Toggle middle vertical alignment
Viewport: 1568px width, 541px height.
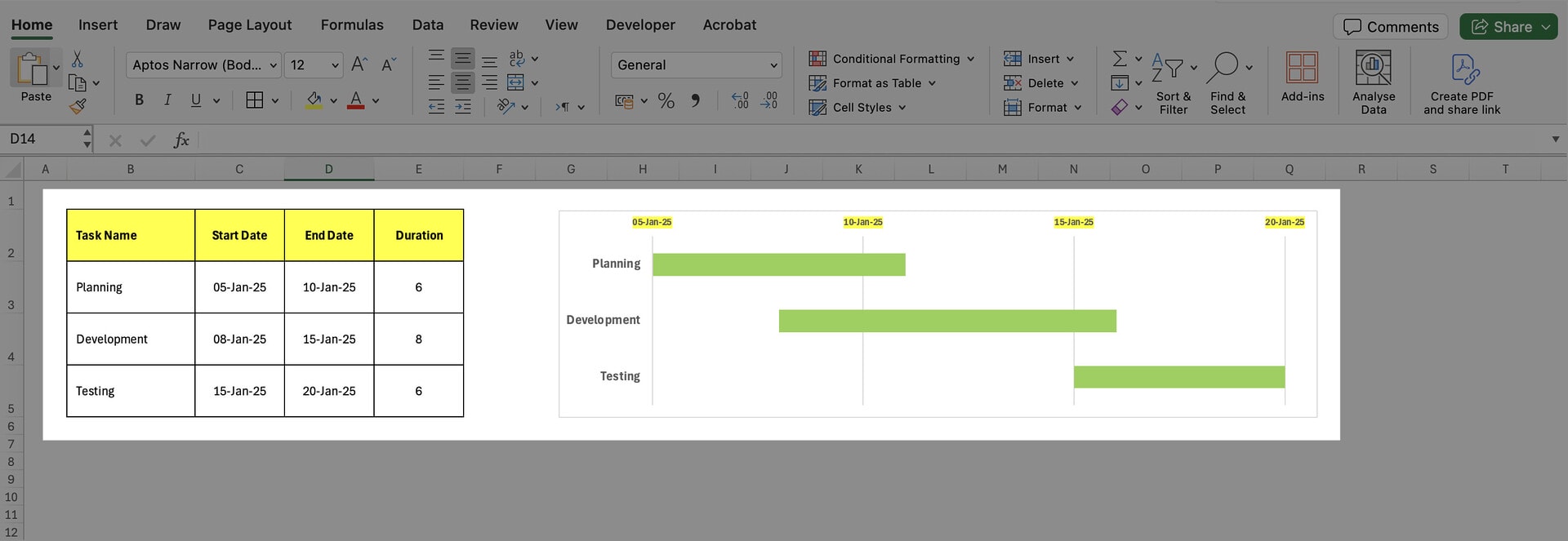[x=463, y=59]
